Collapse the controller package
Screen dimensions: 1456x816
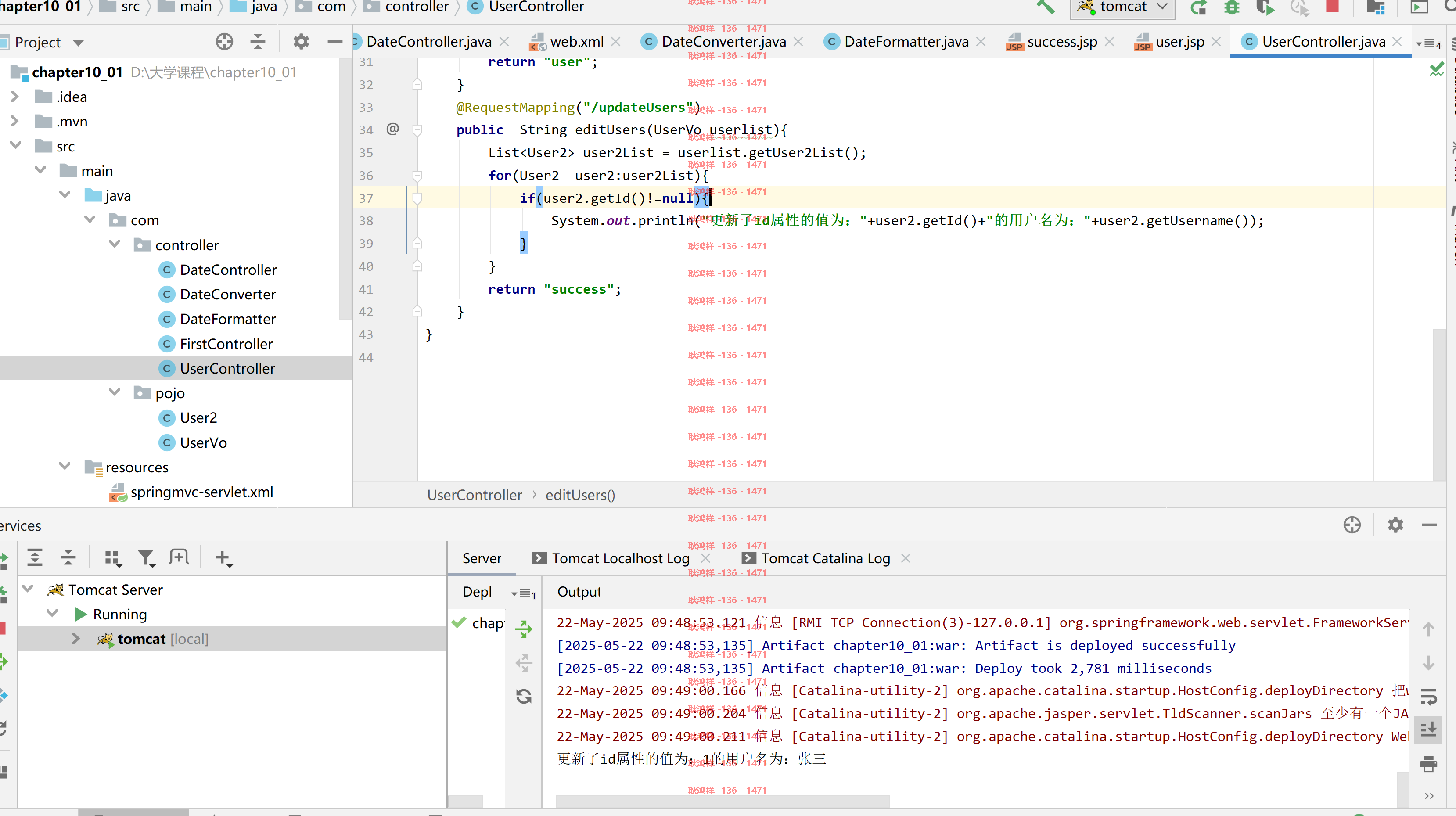coord(115,244)
